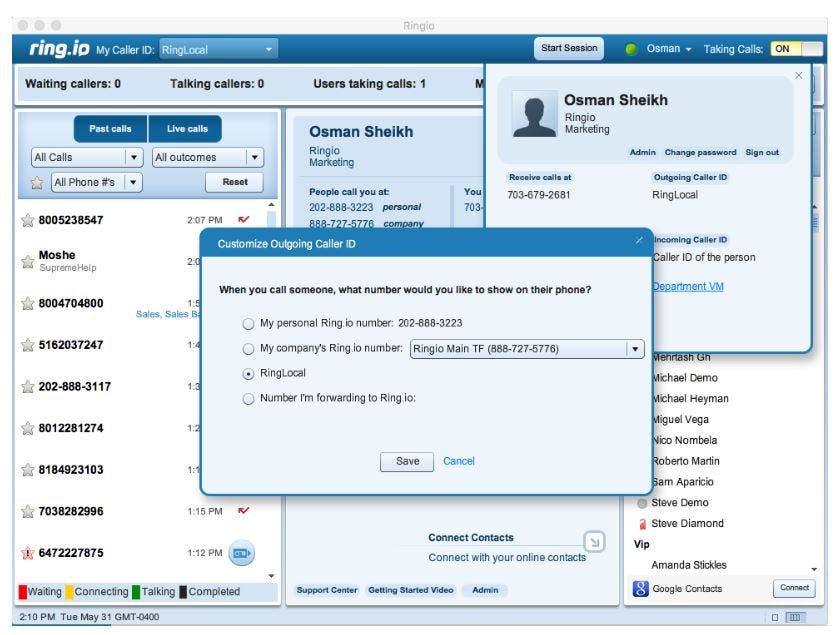
Task: Open the All Calls filter dropdown
Action: pos(87,157)
